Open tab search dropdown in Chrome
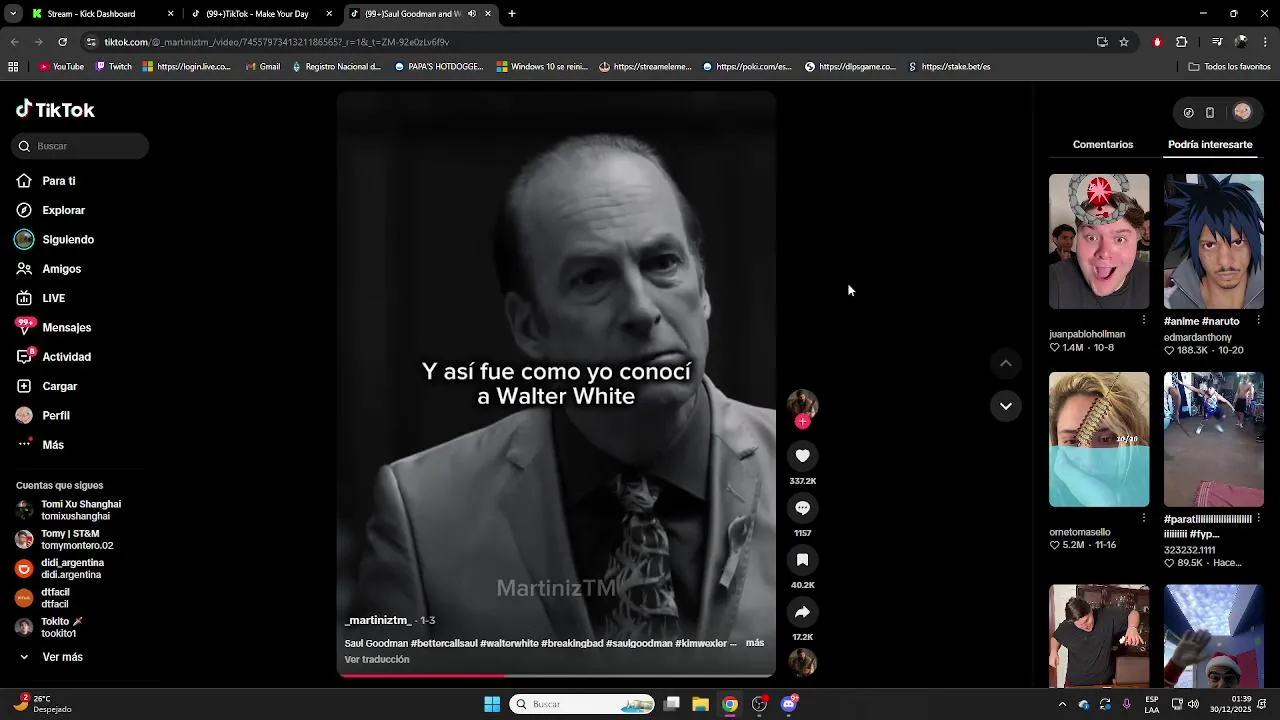The width and height of the screenshot is (1280, 720). [13, 14]
